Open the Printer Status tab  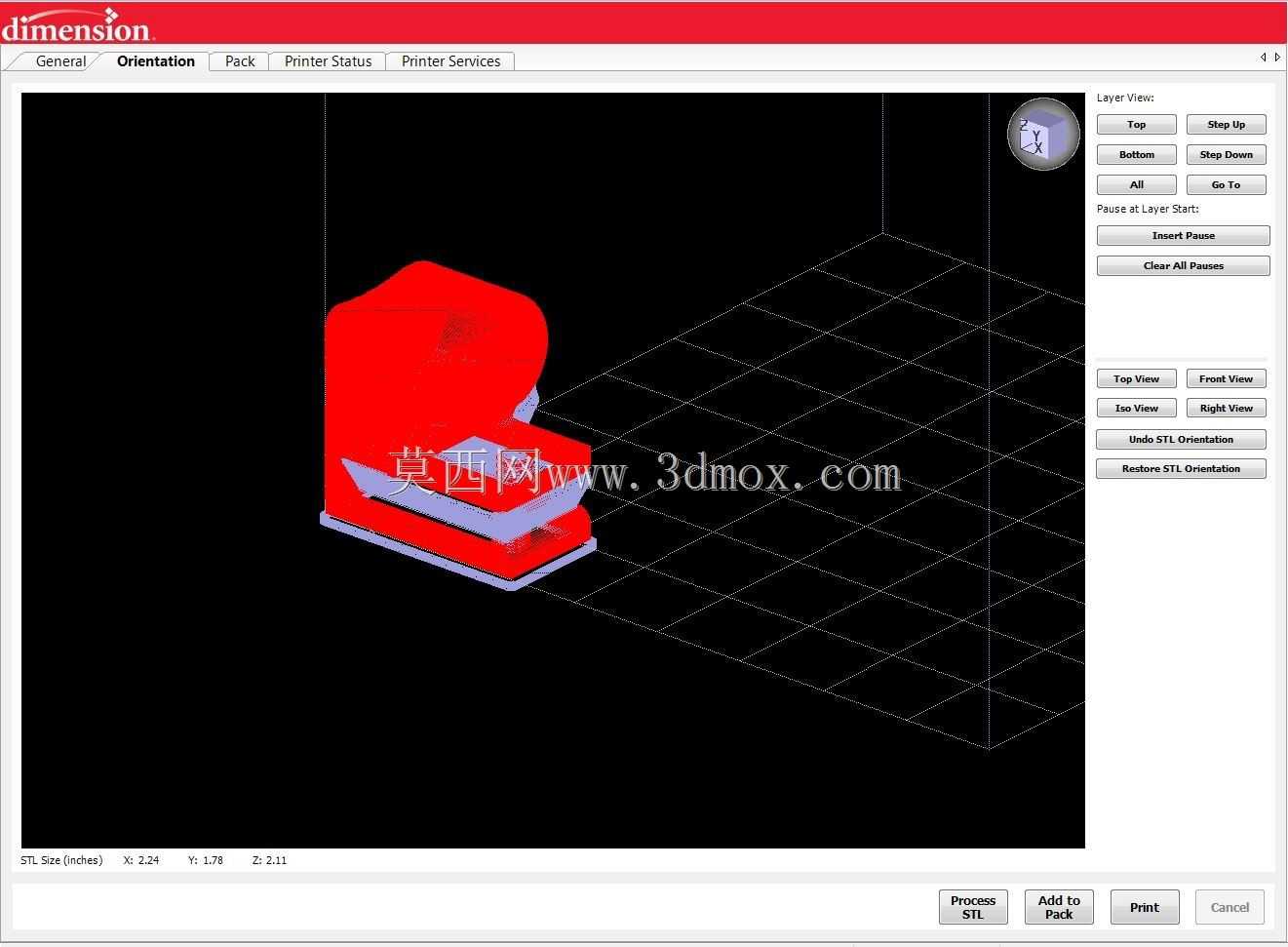[328, 61]
